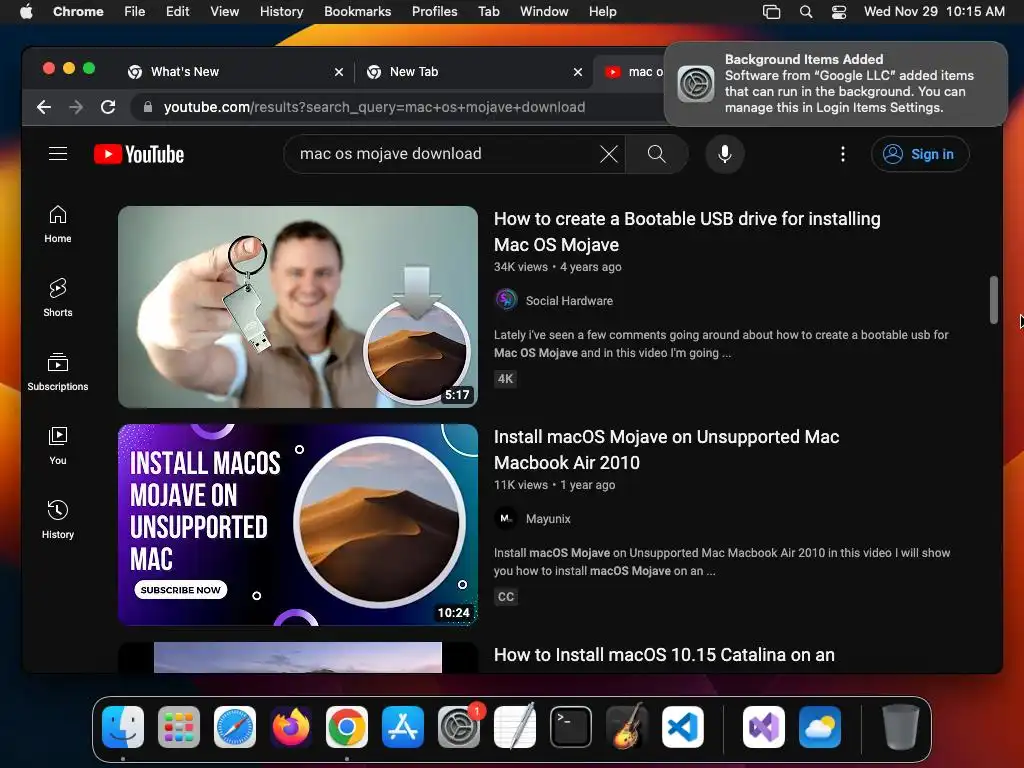The image size is (1024, 768).
Task: Open the You section in the sidebar
Action: coord(58,446)
